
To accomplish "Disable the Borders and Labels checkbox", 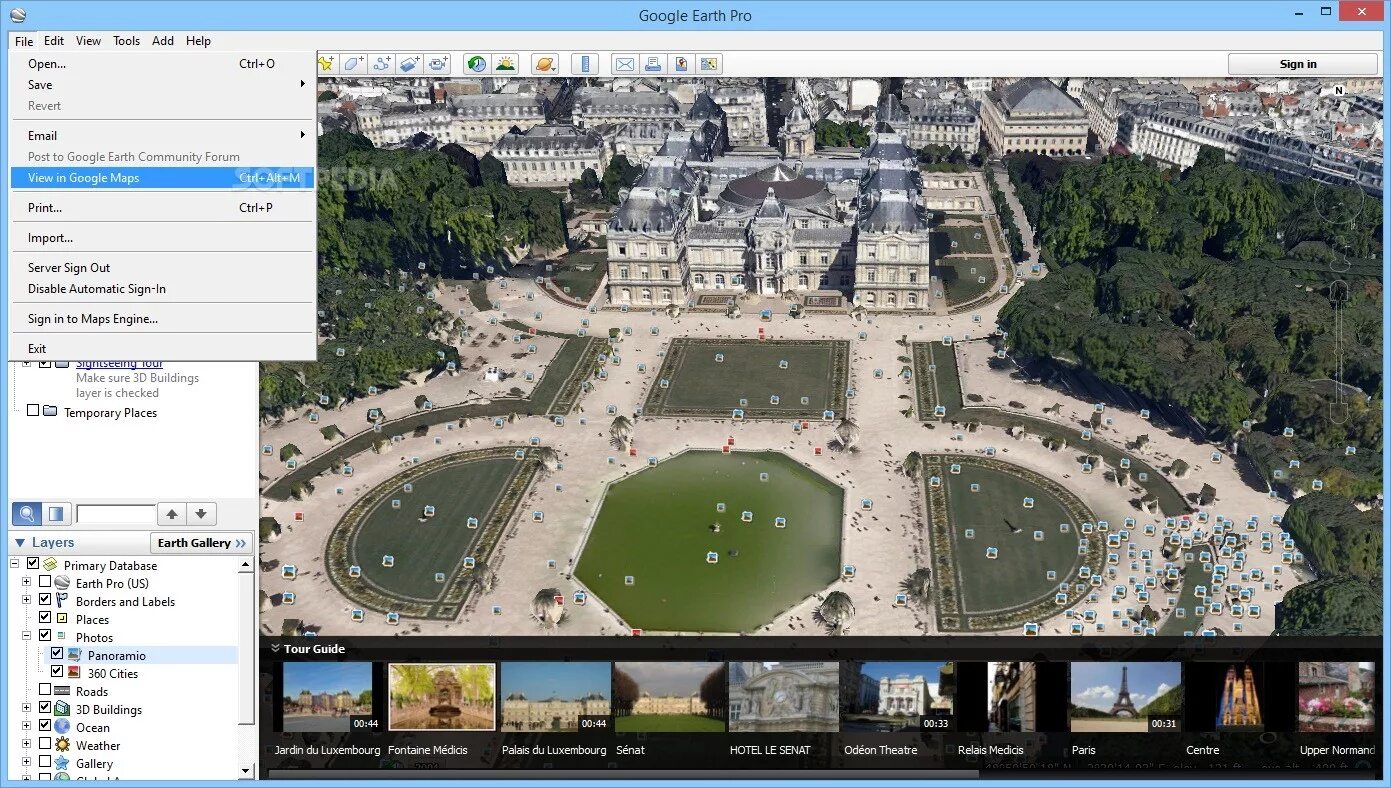I will coord(45,601).
